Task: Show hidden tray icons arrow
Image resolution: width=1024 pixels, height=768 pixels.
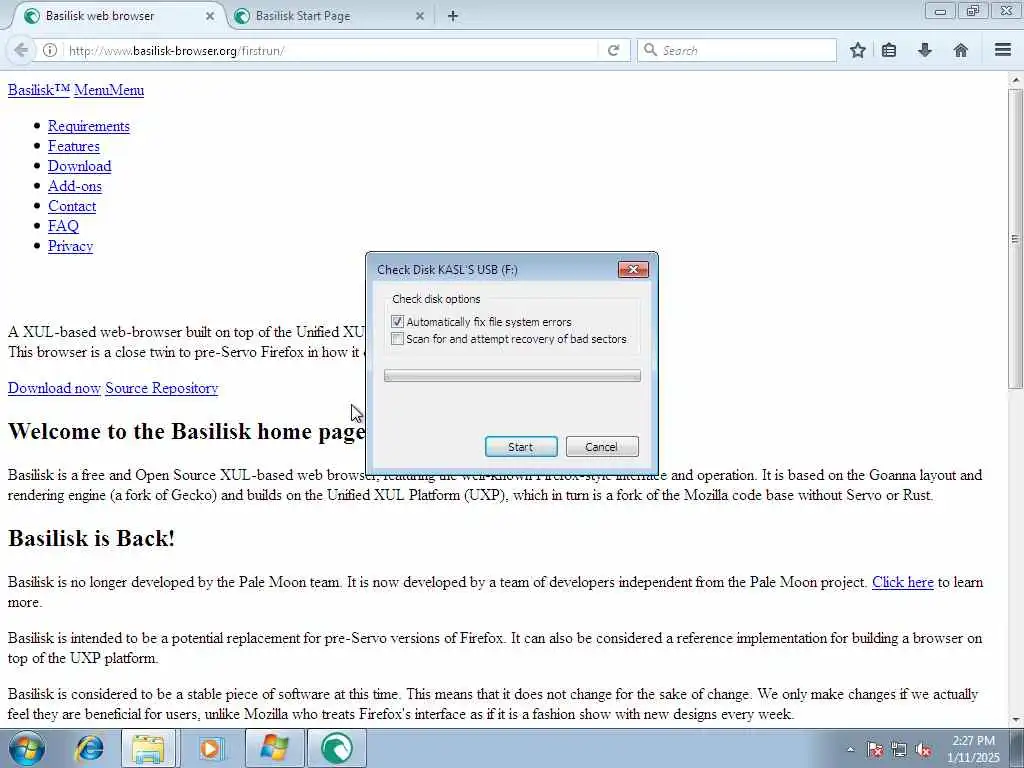Action: point(850,750)
